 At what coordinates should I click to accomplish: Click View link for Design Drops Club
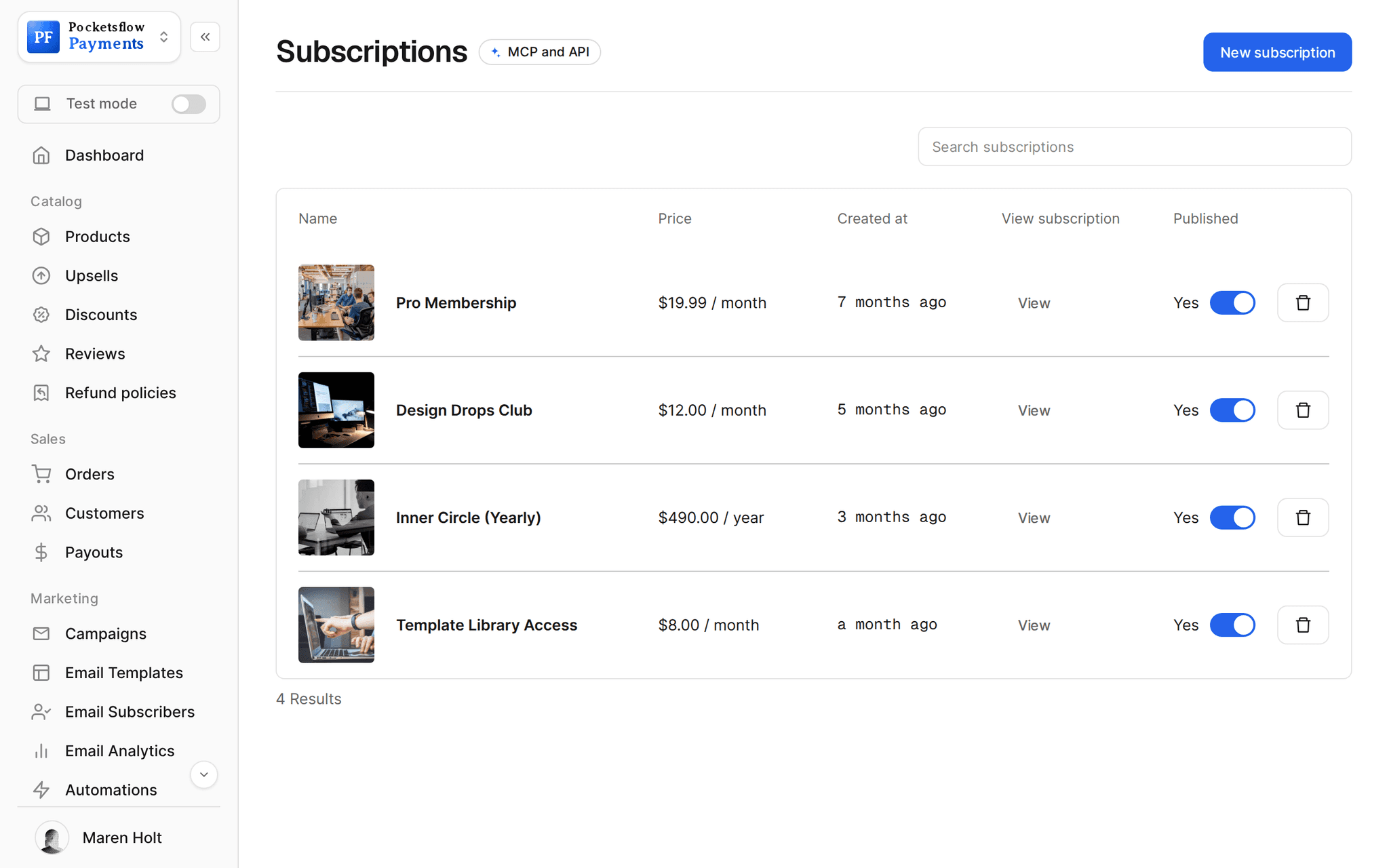(x=1034, y=410)
